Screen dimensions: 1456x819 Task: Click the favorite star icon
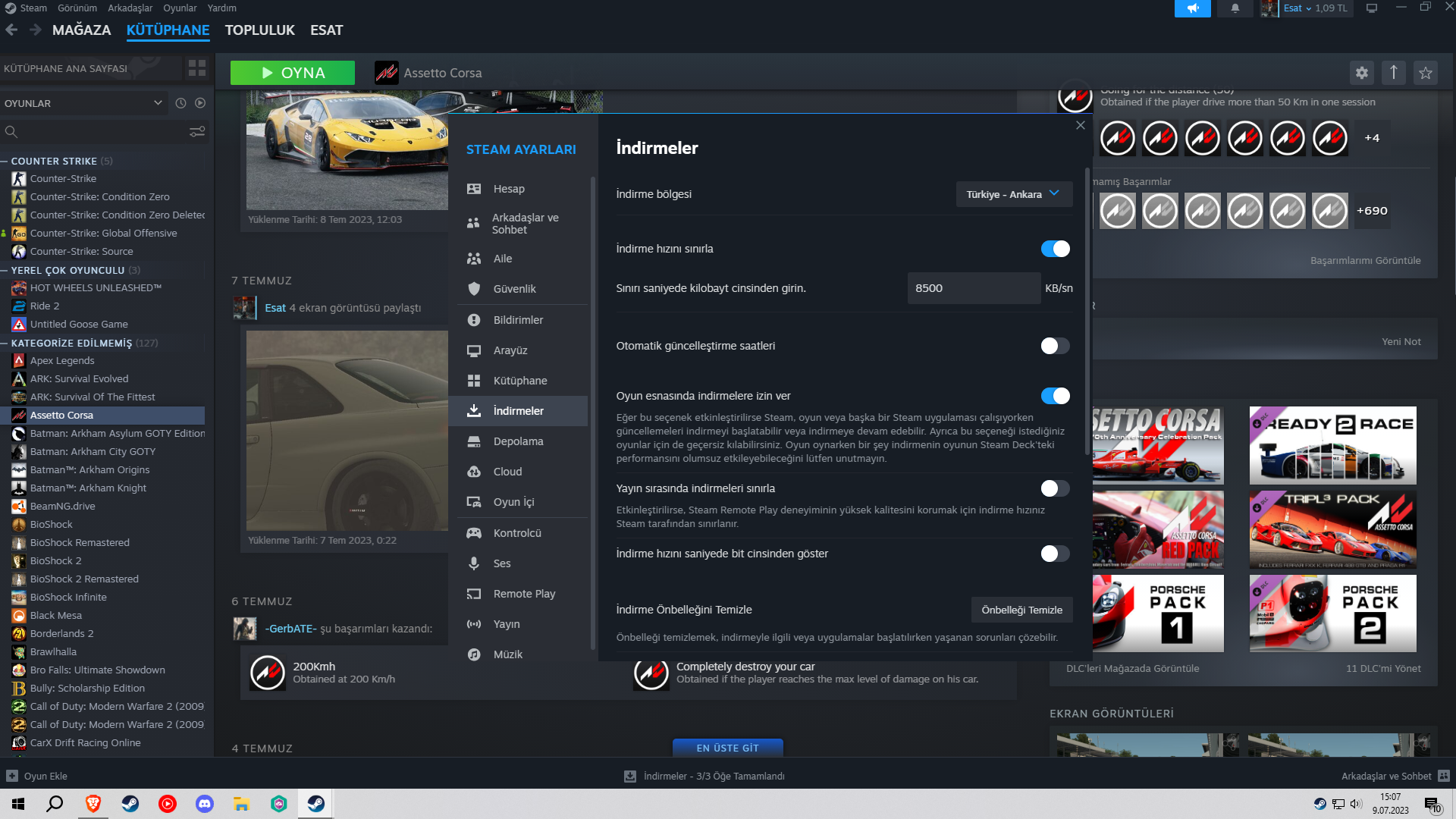click(1426, 73)
